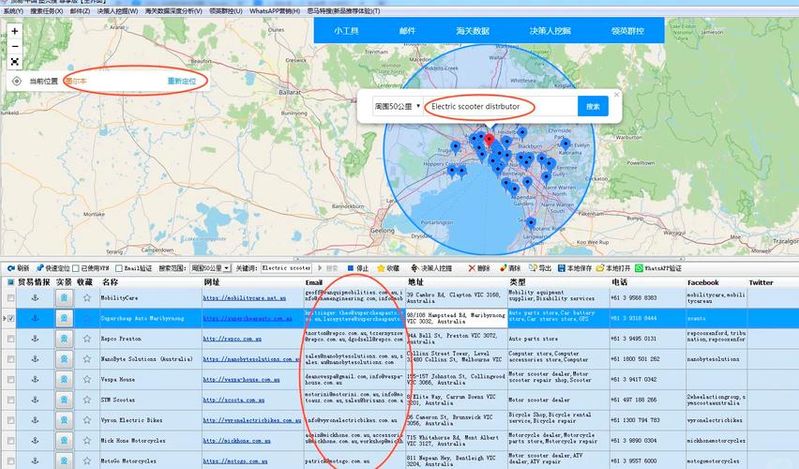Toggle the 已使用VPN checkbox

tap(76, 268)
